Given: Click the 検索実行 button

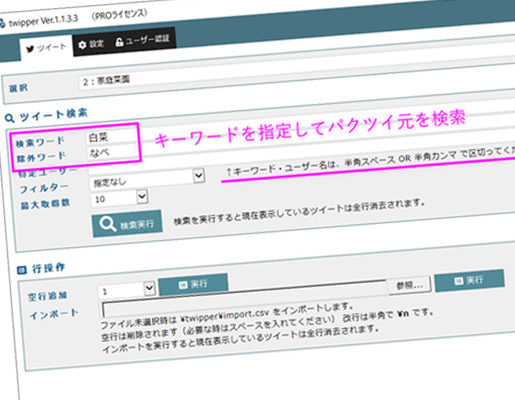Looking at the screenshot, I should click(127, 223).
